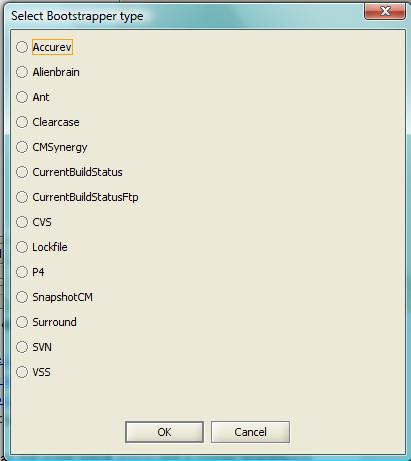Cancel the bootstrapper selection dialog

(x=250, y=432)
